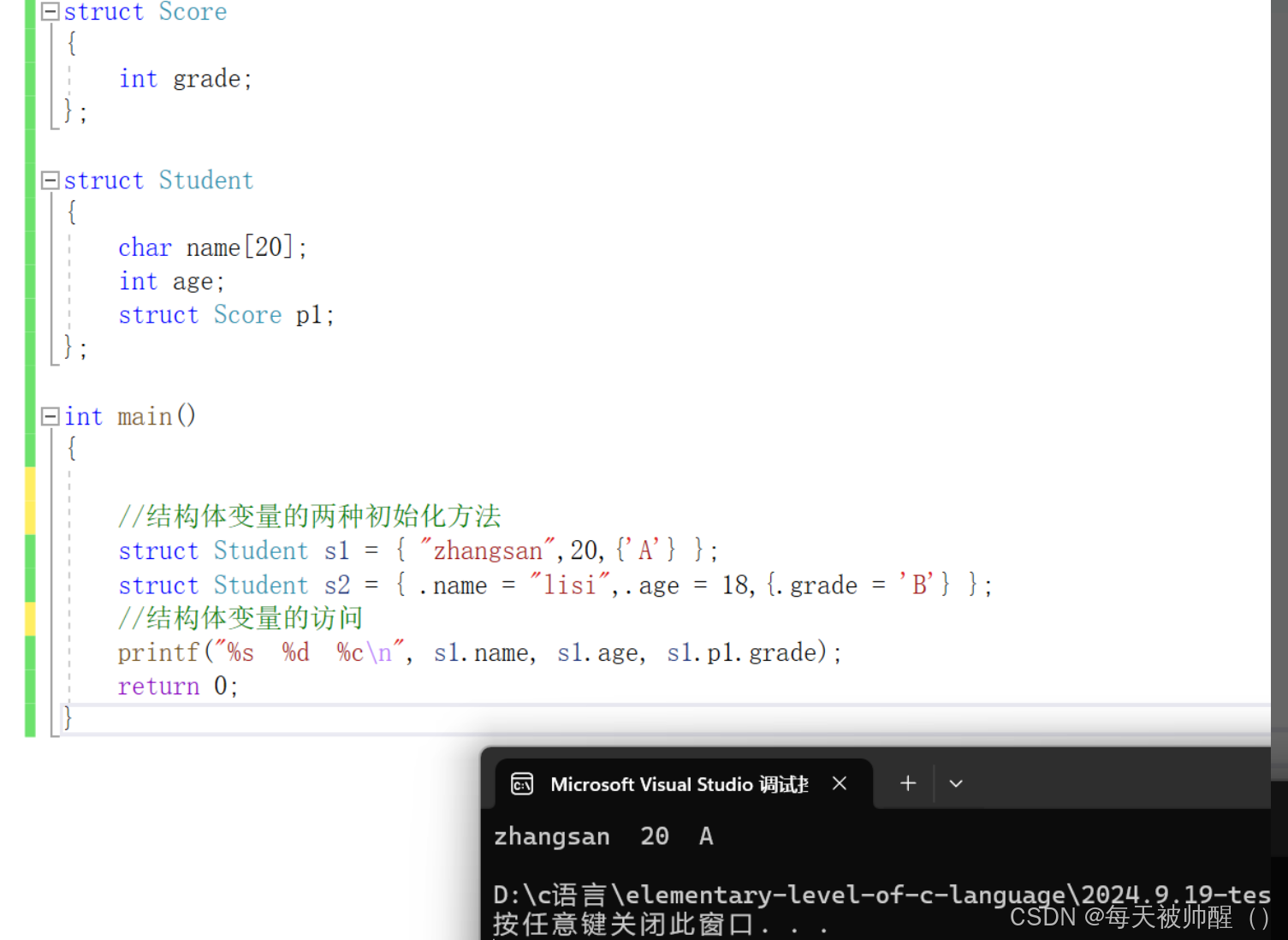Place cursor on the zhangsan string literal
The image size is (1288, 940).
pyautogui.click(x=486, y=550)
